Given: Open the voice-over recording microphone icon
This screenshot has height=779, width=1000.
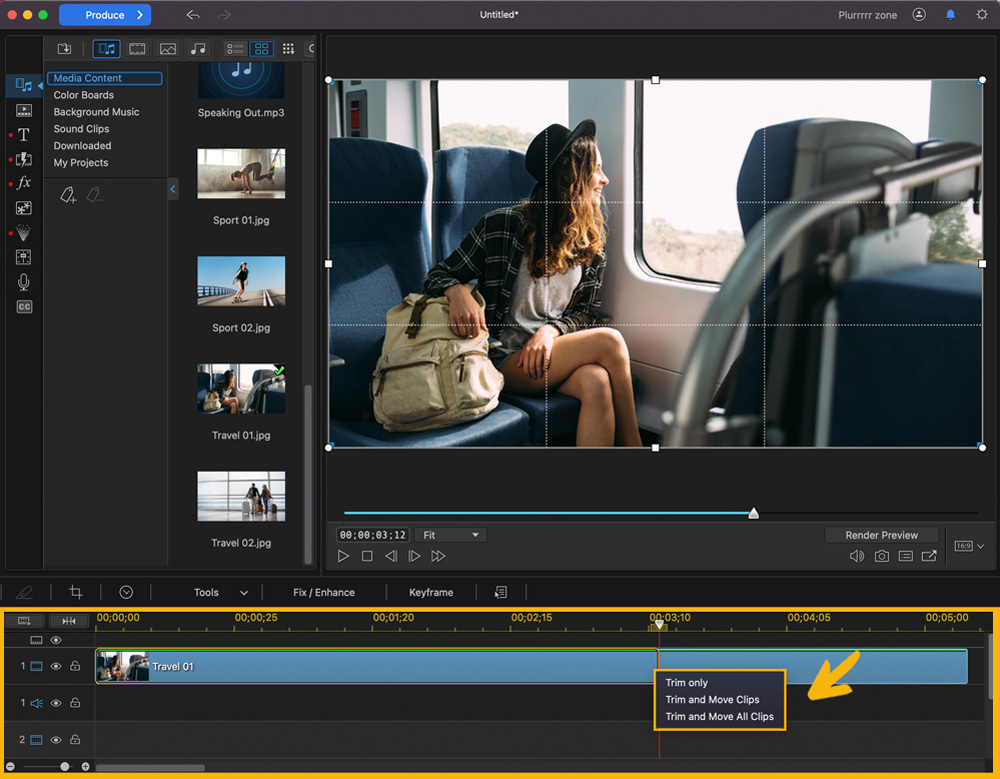Looking at the screenshot, I should 24,282.
